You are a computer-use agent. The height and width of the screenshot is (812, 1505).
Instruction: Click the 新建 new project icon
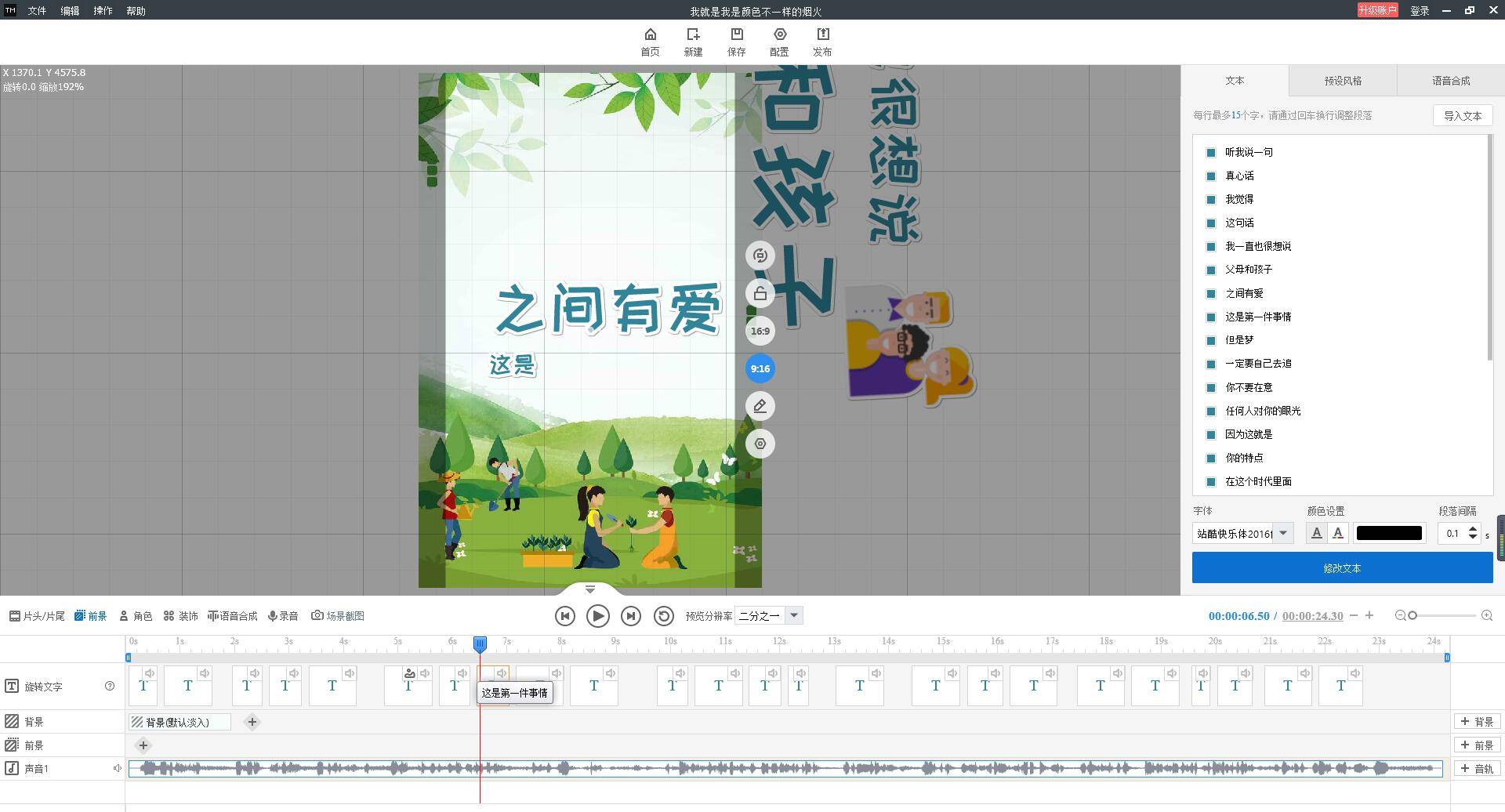coord(693,42)
